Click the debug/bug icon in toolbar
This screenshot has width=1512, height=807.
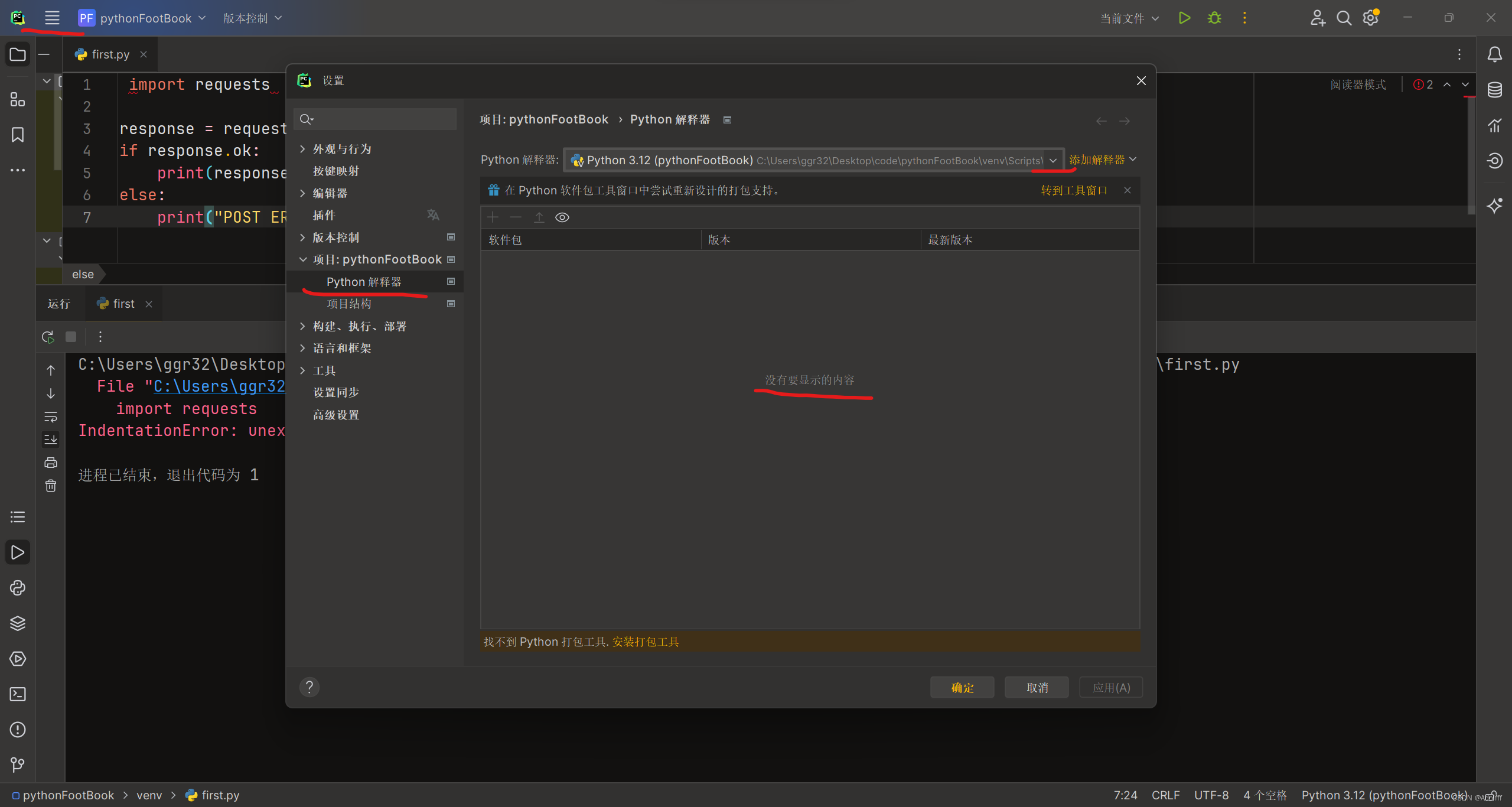click(x=1214, y=18)
